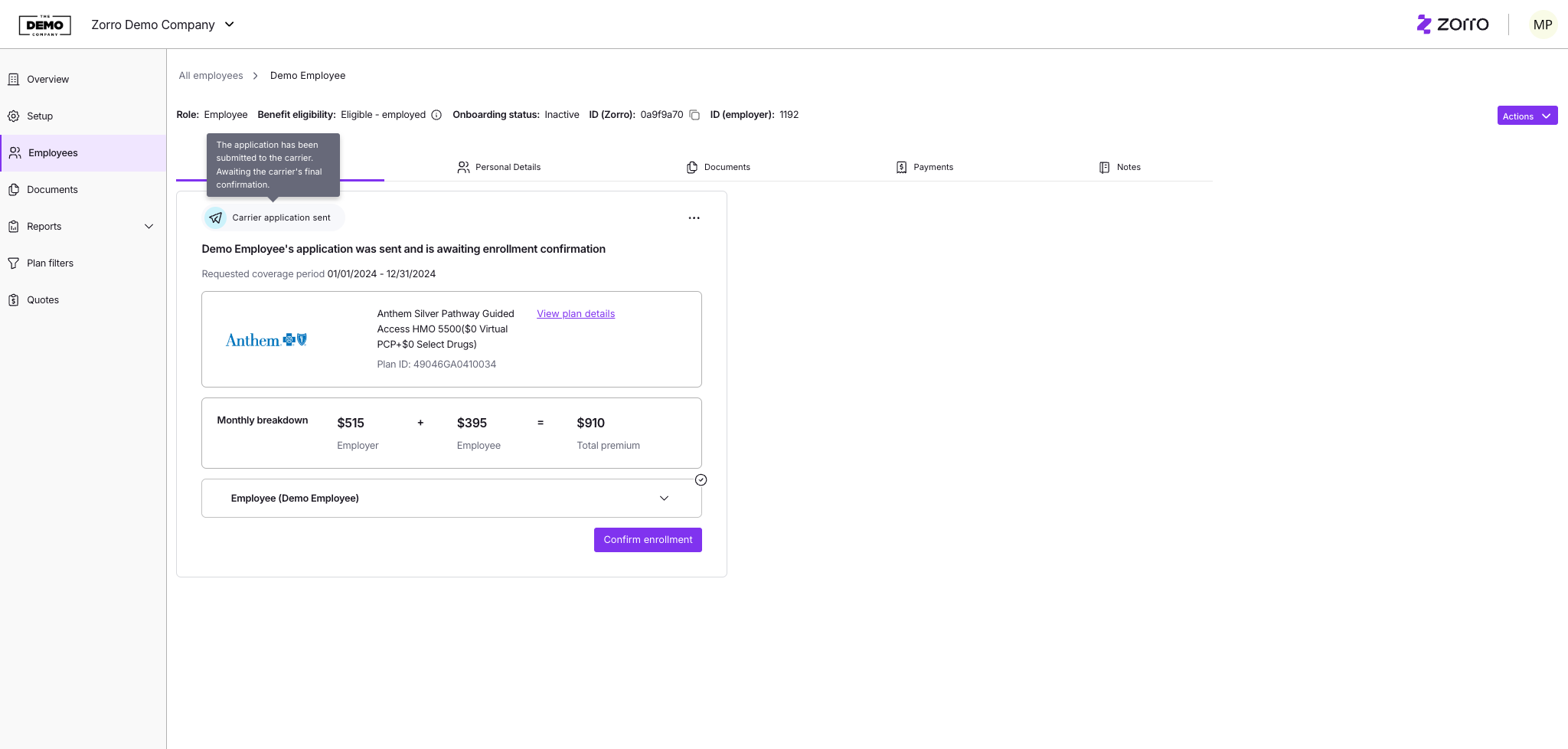Image resolution: width=1568 pixels, height=749 pixels.
Task: Copy the Zorro ID to clipboard
Action: 694,115
